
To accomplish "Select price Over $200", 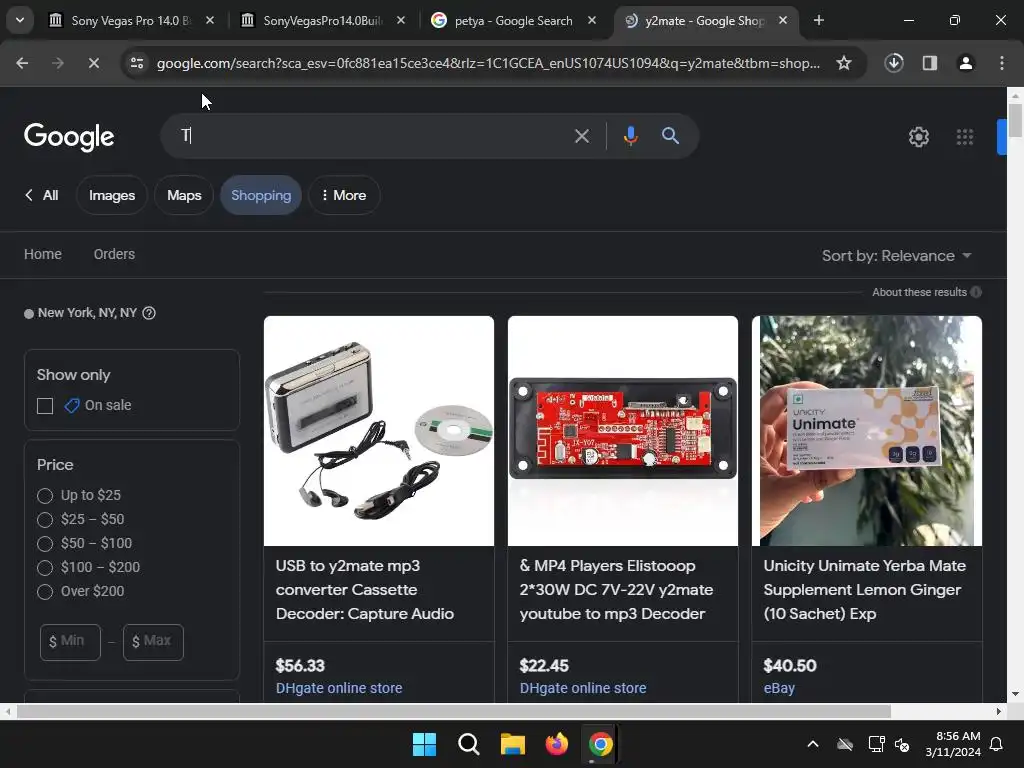I will coord(45,592).
